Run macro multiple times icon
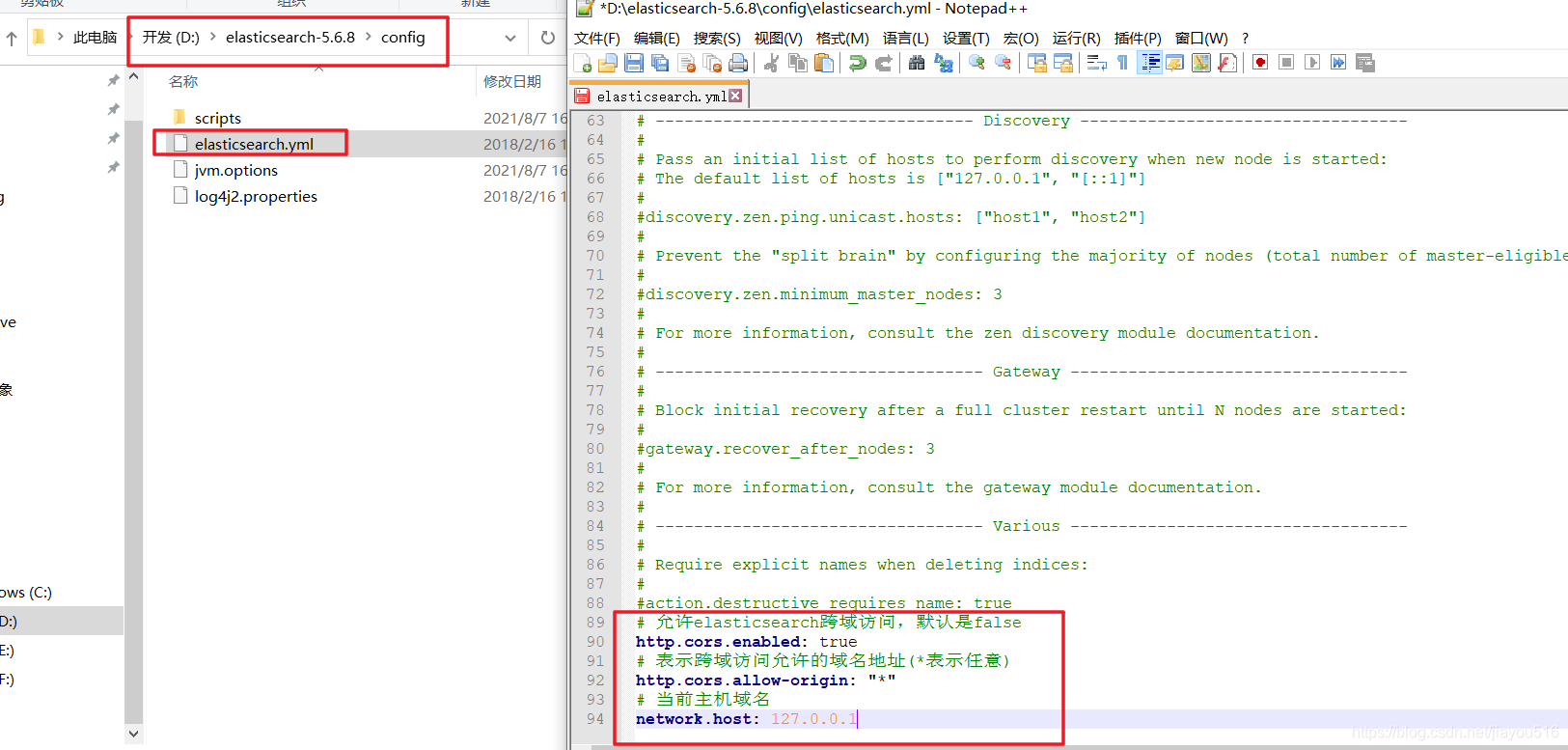Screen dimensions: 1568x750 click(1338, 63)
